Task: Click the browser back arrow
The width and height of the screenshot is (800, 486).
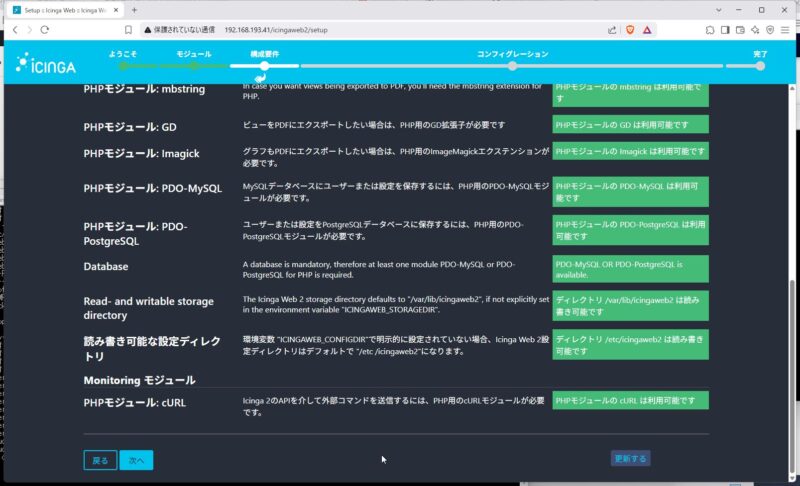Action: (15, 30)
